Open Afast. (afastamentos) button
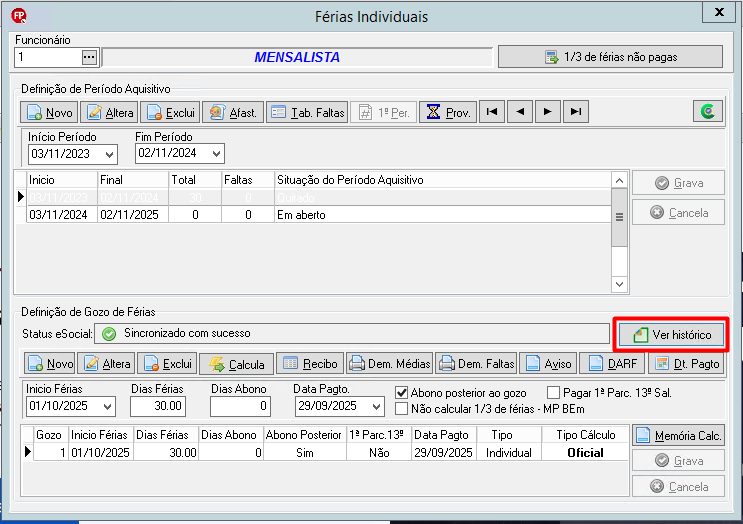 tap(233, 112)
